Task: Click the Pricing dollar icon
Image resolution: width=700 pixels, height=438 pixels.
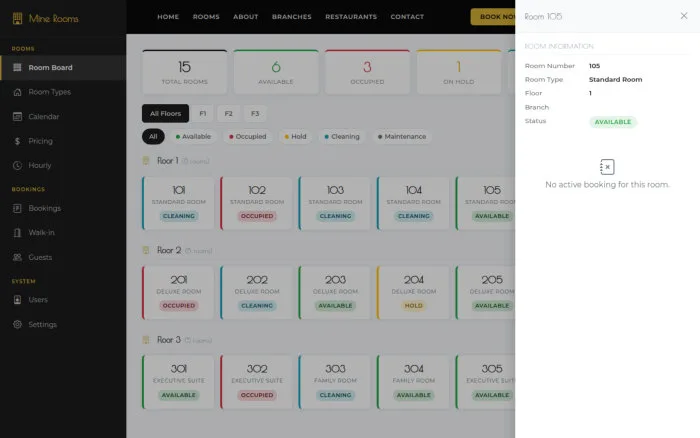Action: click(17, 141)
